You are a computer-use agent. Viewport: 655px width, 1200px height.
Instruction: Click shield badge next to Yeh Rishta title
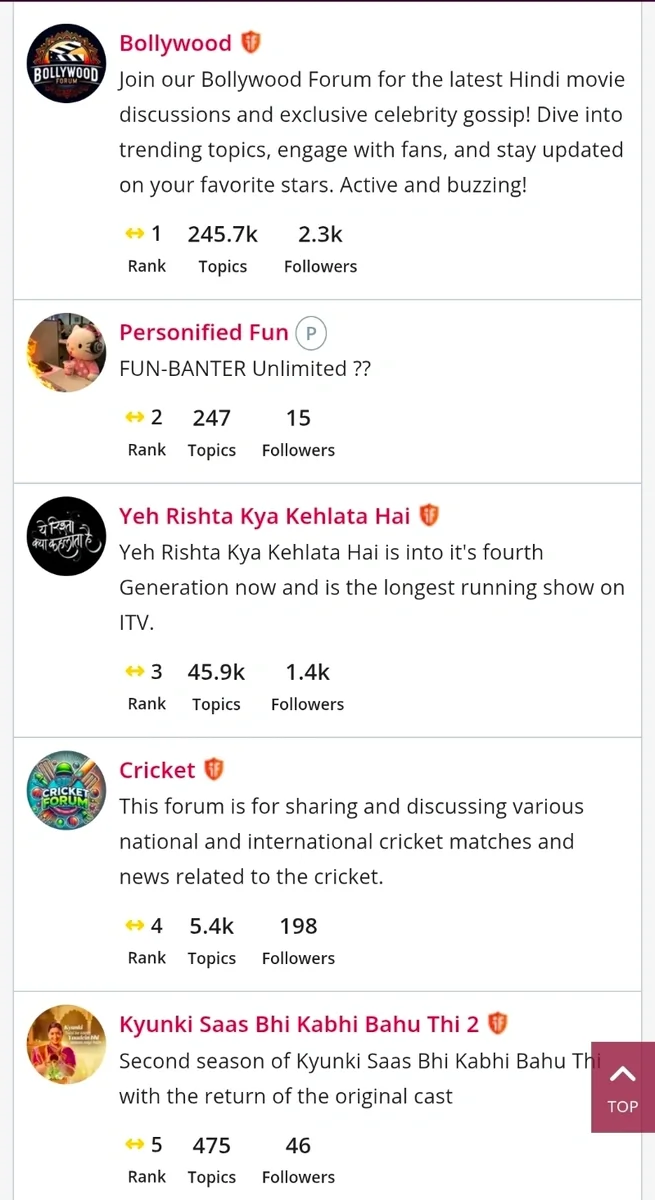430,516
